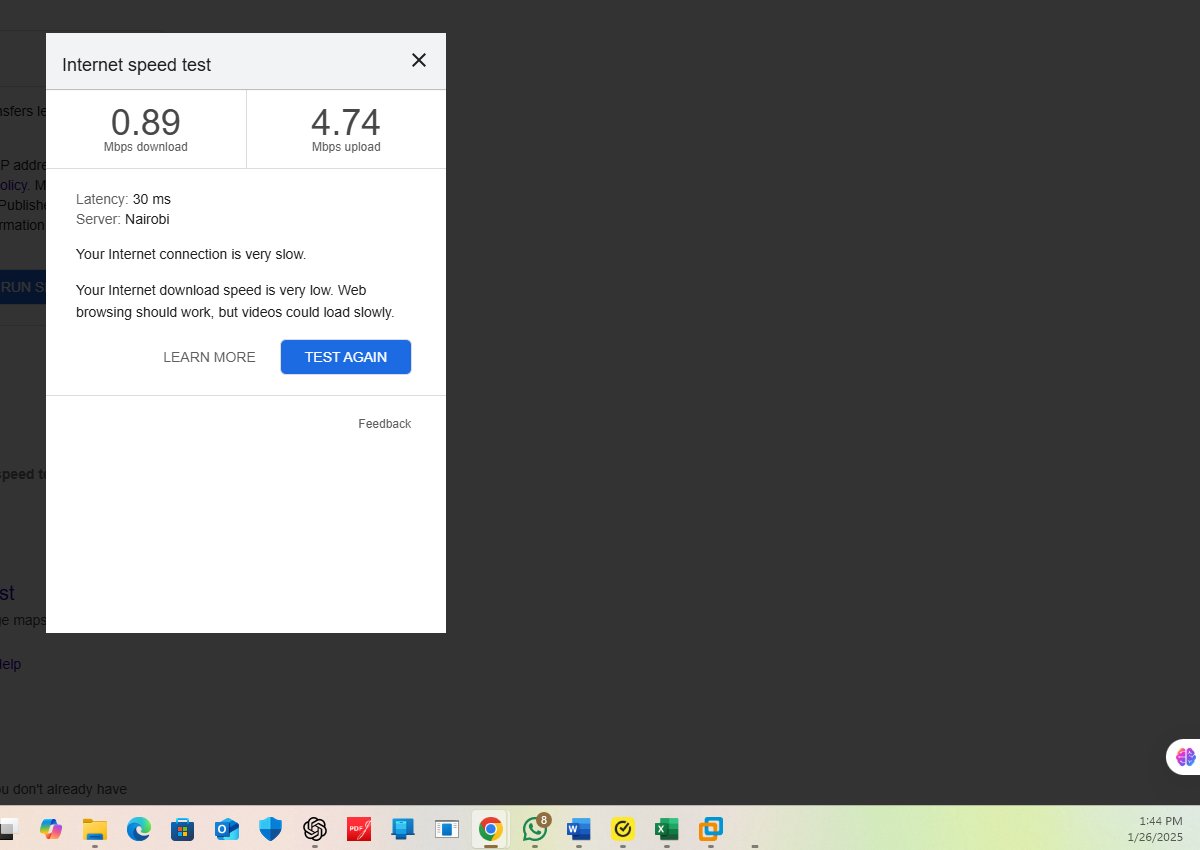Image resolution: width=1200 pixels, height=850 pixels.
Task: Open Microsoft Word from the taskbar
Action: point(579,829)
